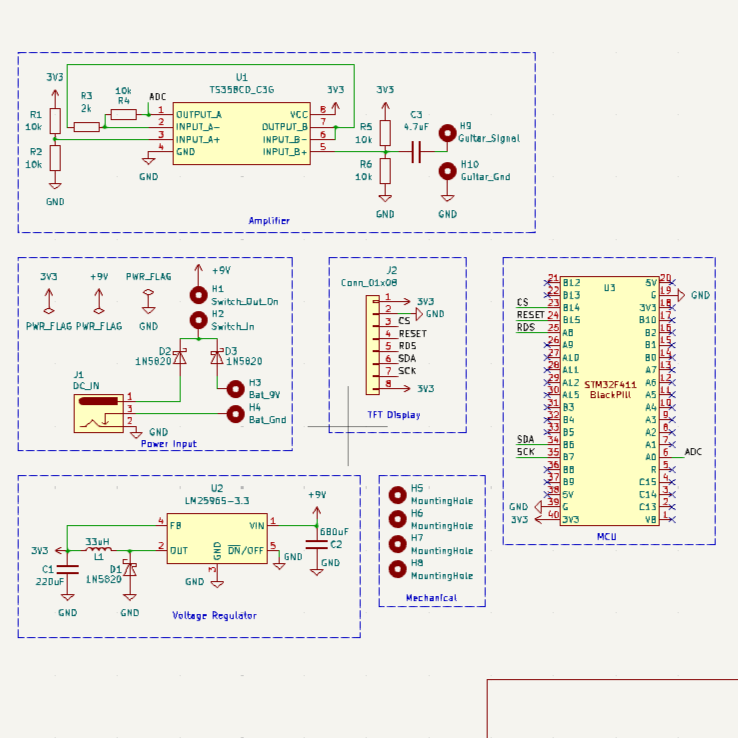The height and width of the screenshot is (738, 738).
Task: Click the ADC net label near R4
Action: [x=158, y=96]
